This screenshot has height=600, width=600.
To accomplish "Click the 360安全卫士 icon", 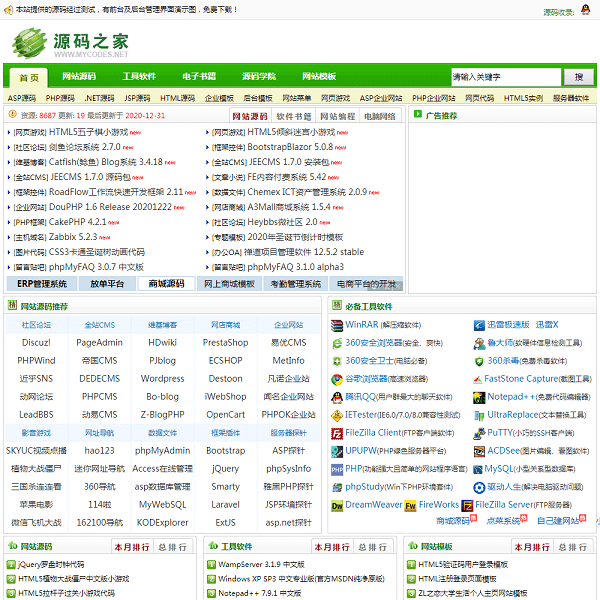I will pyautogui.click(x=337, y=362).
